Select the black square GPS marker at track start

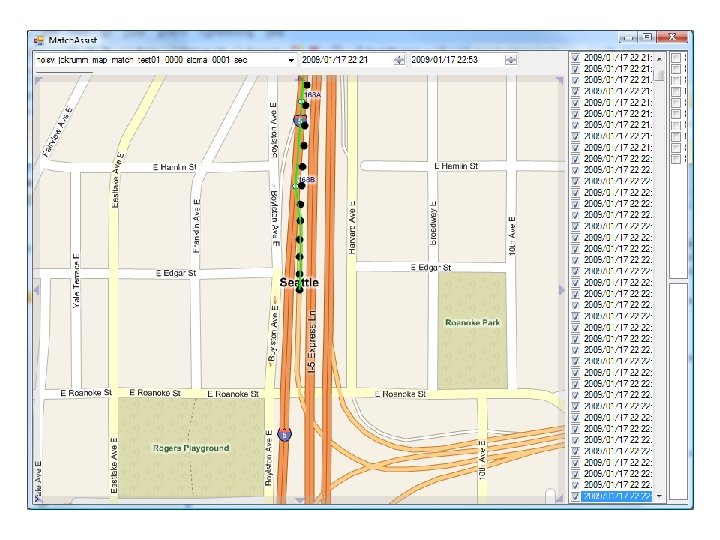coord(307,85)
